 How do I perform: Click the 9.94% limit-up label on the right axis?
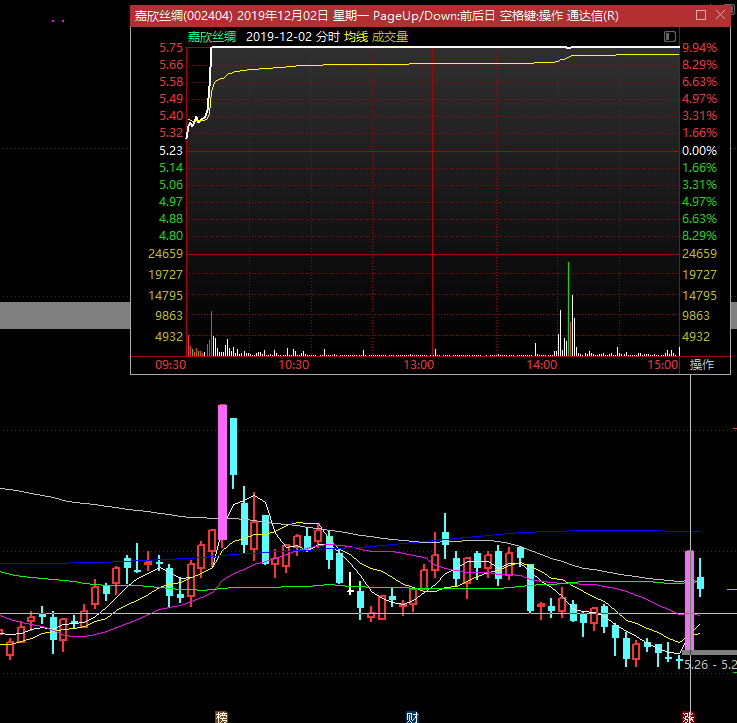tap(699, 48)
